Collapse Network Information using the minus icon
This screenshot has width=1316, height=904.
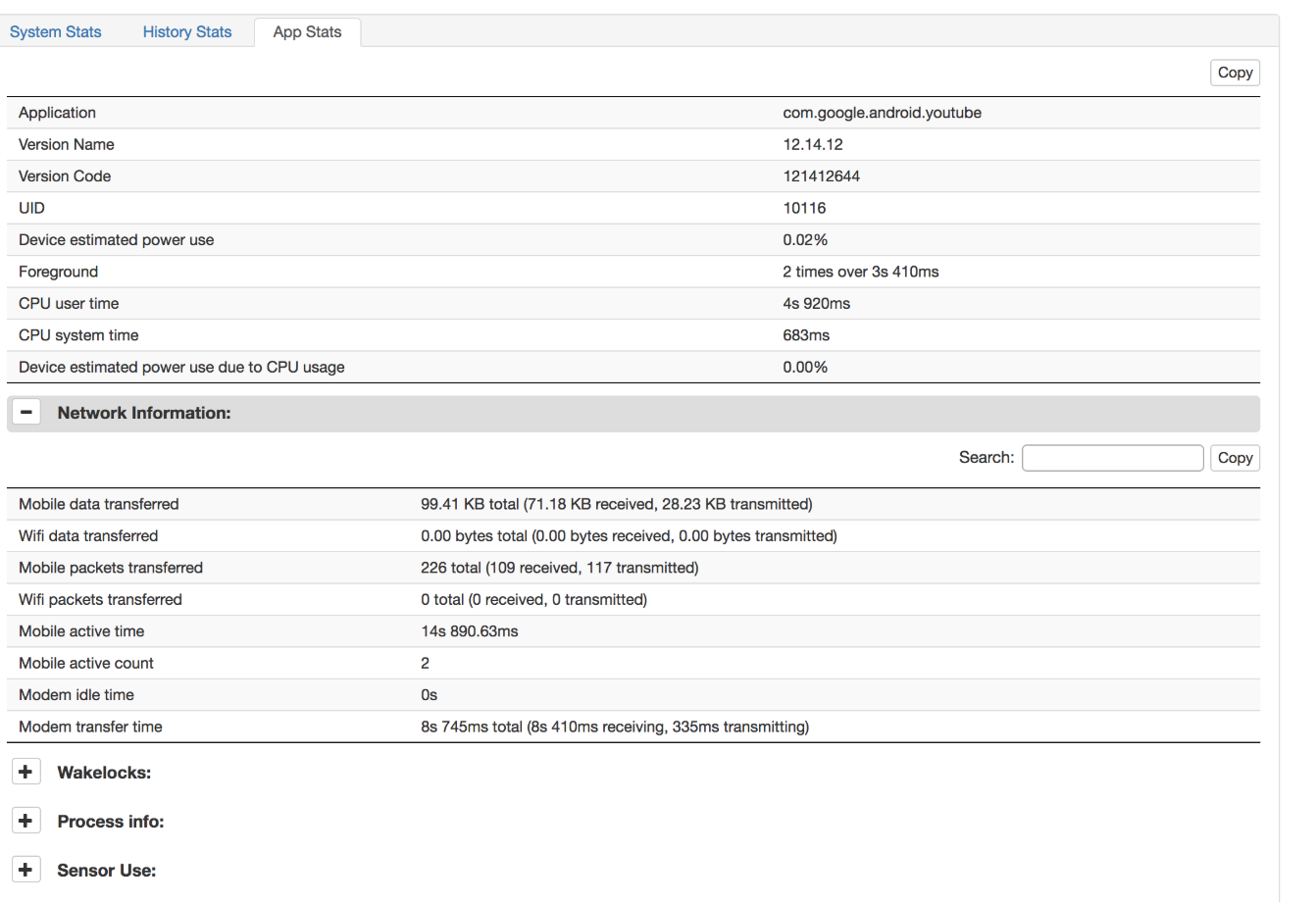(26, 413)
